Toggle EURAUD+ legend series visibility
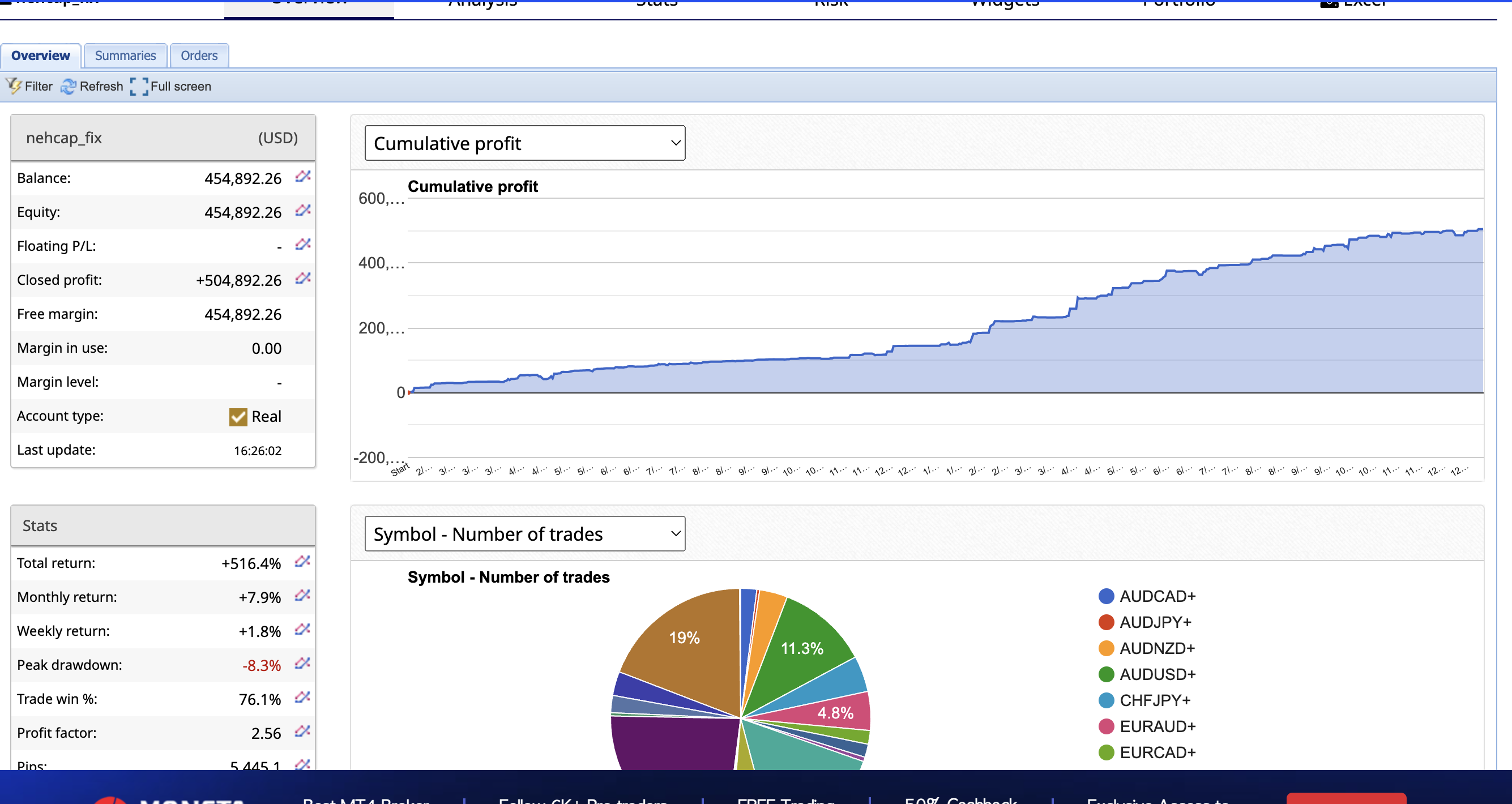1512x804 pixels. tap(1146, 726)
